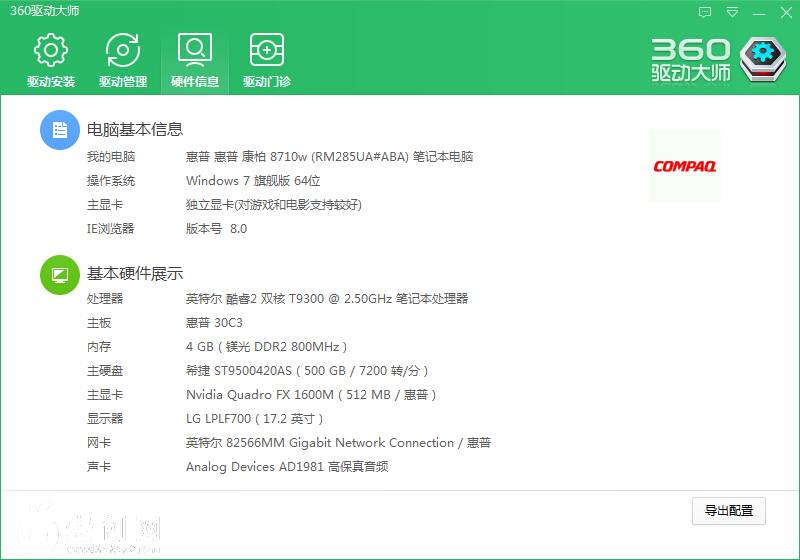The height and width of the screenshot is (560, 800).
Task: Click the 主硬盘 label
Action: pyautogui.click(x=105, y=371)
